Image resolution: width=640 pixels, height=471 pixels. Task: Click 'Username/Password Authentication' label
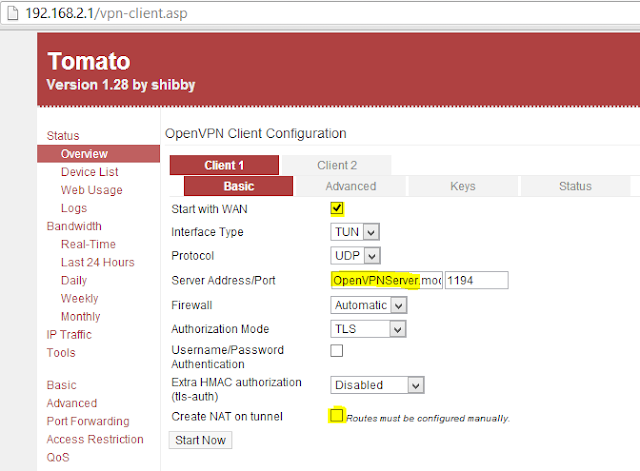[x=227, y=357]
